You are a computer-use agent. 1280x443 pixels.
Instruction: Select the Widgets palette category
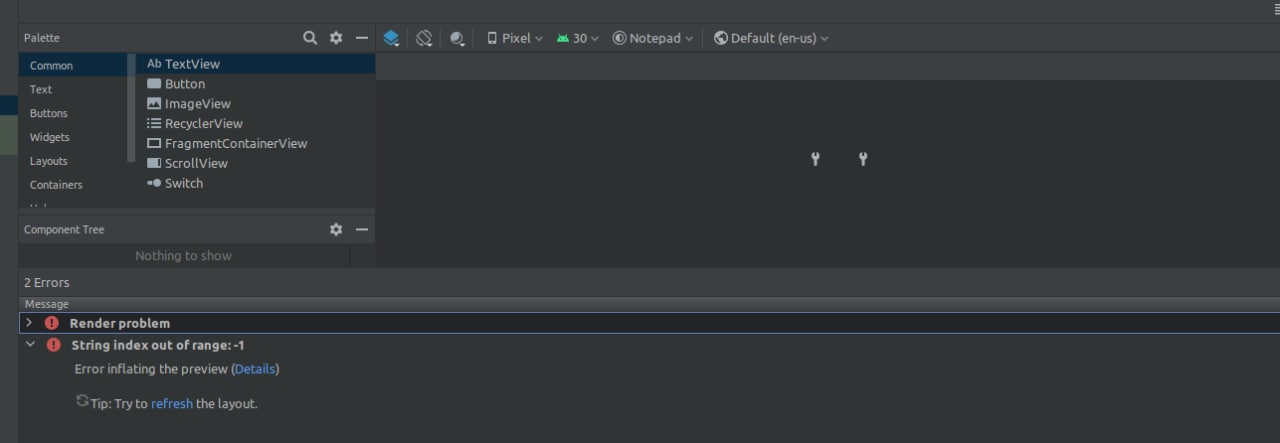72,137
